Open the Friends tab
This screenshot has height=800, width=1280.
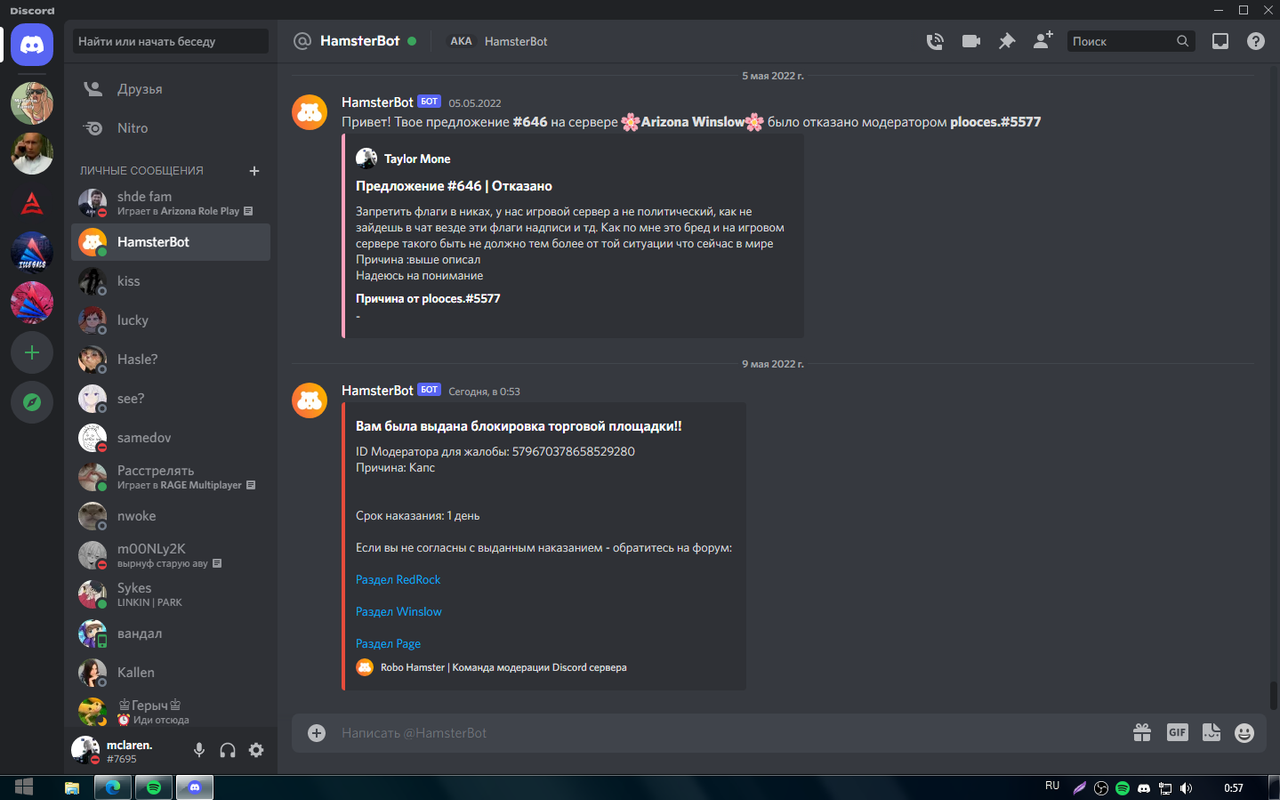(x=171, y=89)
